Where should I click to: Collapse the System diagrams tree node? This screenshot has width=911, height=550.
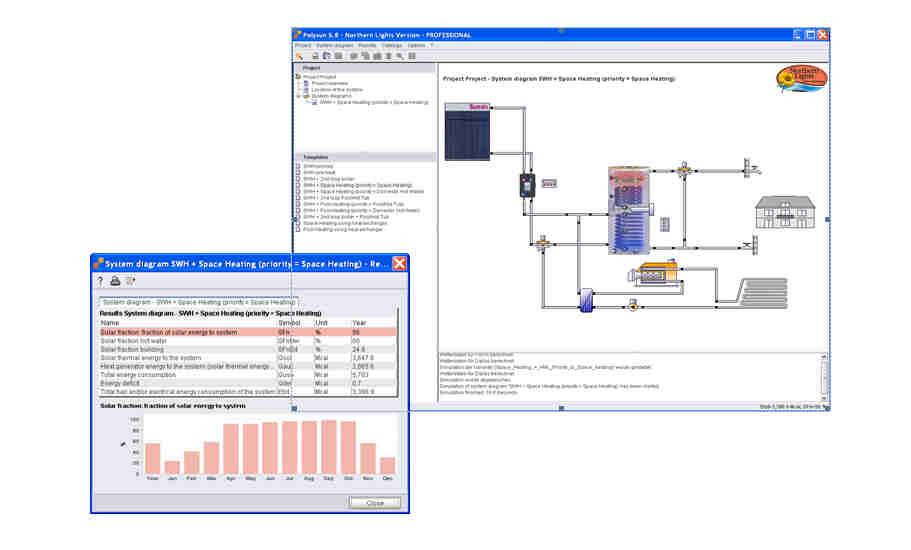[299, 96]
